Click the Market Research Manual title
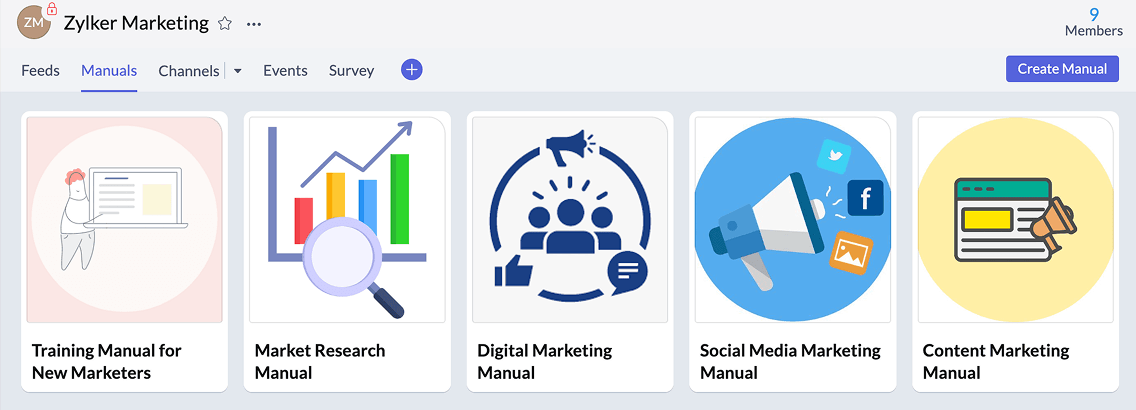This screenshot has height=410, width=1136. (x=320, y=361)
